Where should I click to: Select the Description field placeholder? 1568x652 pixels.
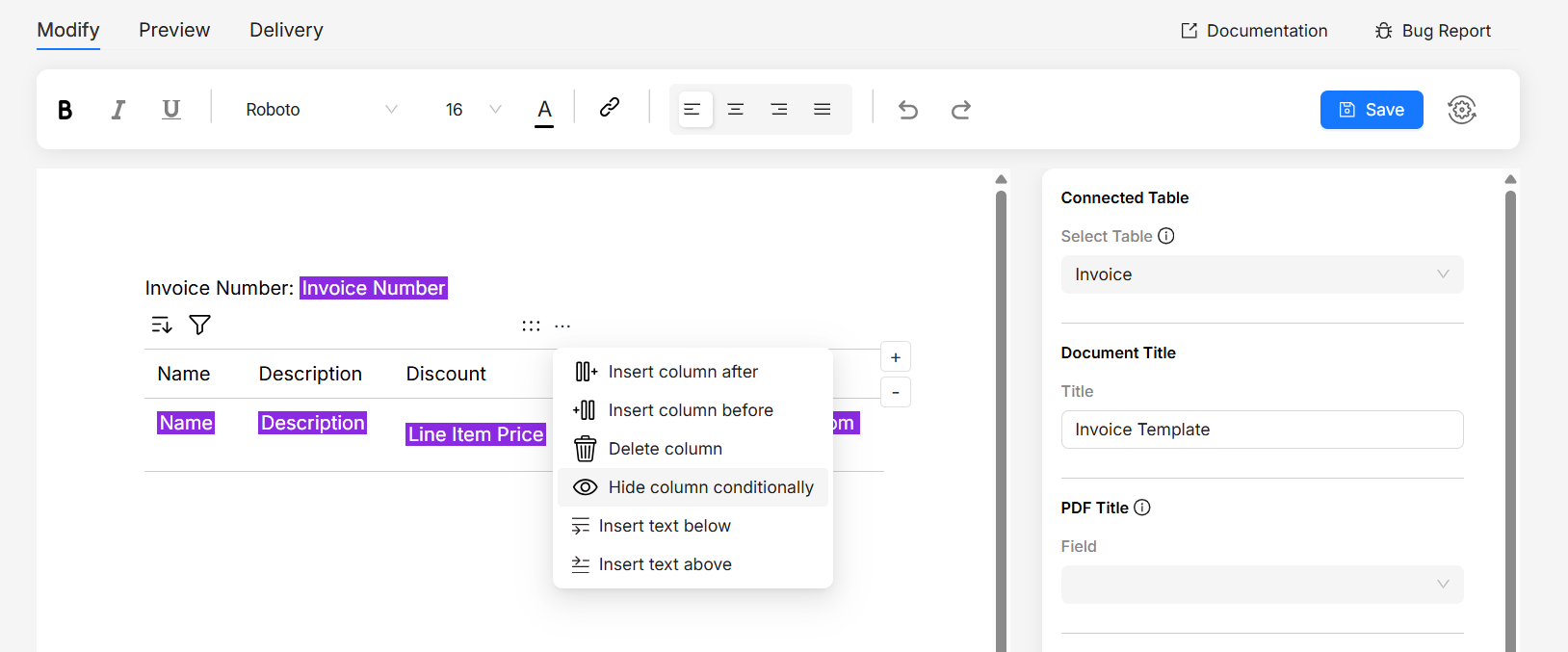(312, 423)
